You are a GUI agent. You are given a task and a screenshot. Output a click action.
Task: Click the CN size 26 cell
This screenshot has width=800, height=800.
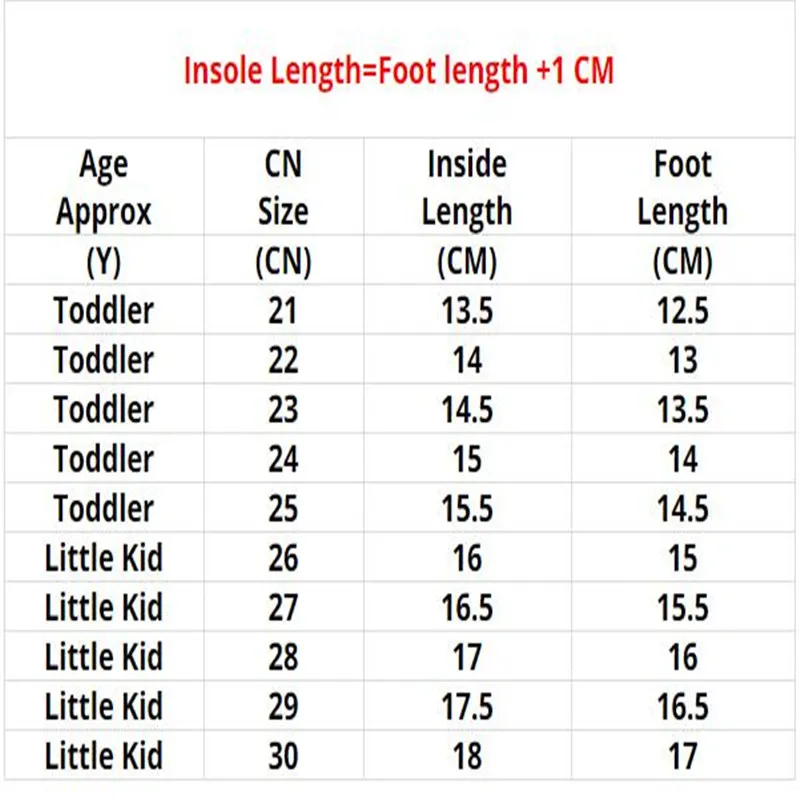tap(283, 558)
